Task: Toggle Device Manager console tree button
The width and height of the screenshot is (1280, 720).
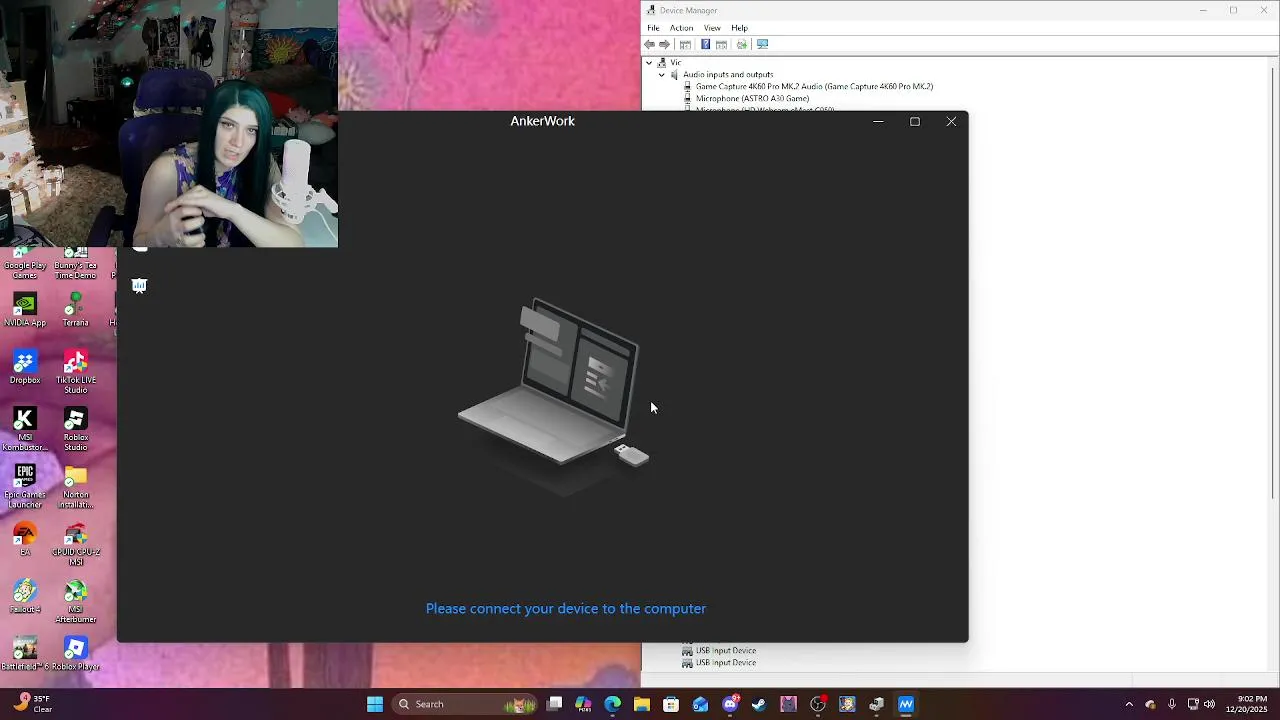Action: (x=685, y=44)
